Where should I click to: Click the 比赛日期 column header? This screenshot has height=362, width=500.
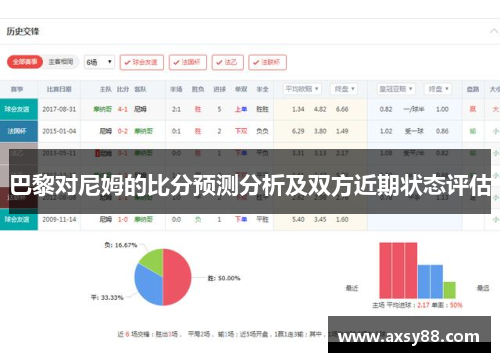(59, 89)
